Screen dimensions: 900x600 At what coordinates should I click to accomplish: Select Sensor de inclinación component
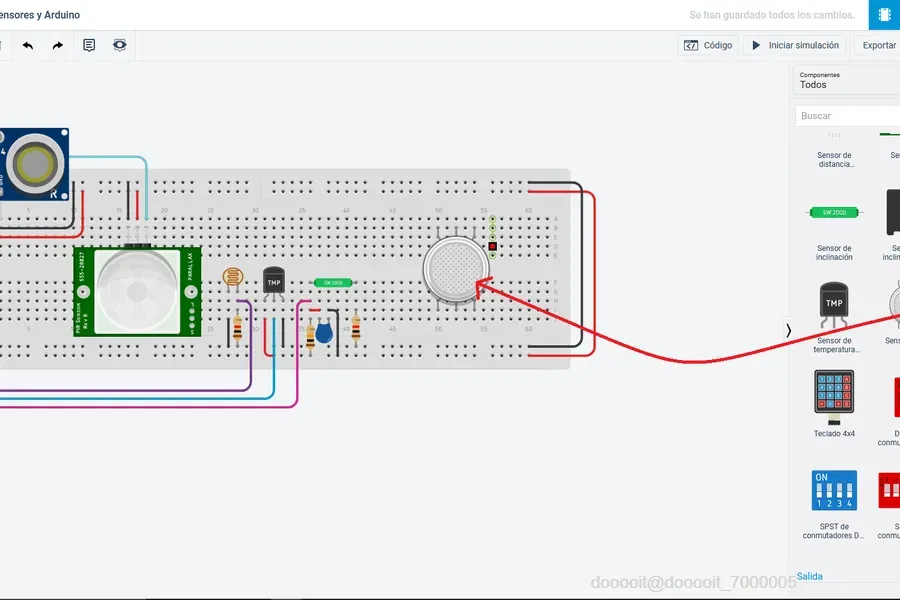pos(834,233)
